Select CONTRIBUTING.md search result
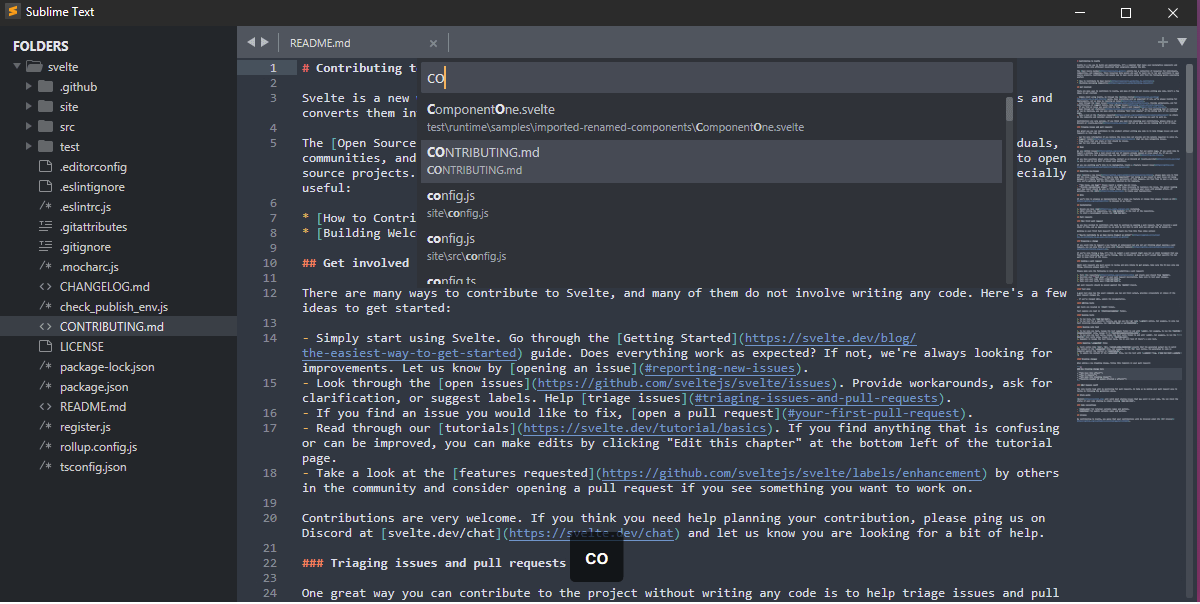This screenshot has width=1200, height=604. tap(711, 161)
